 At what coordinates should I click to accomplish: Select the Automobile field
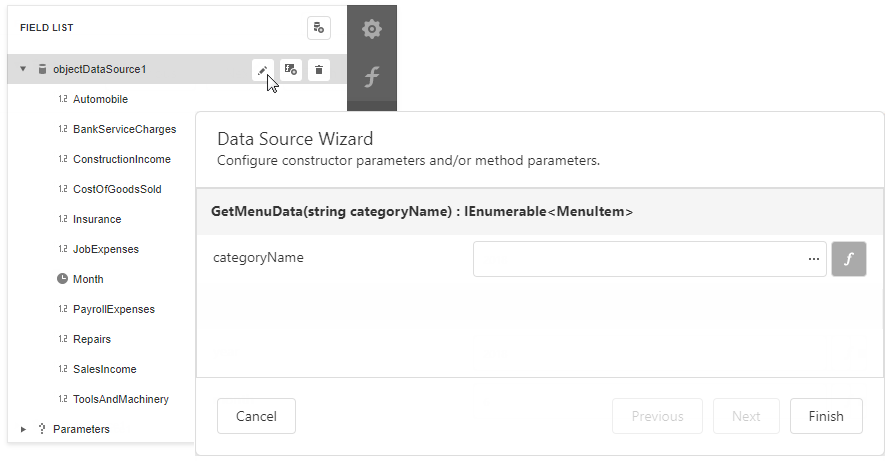(x=100, y=99)
